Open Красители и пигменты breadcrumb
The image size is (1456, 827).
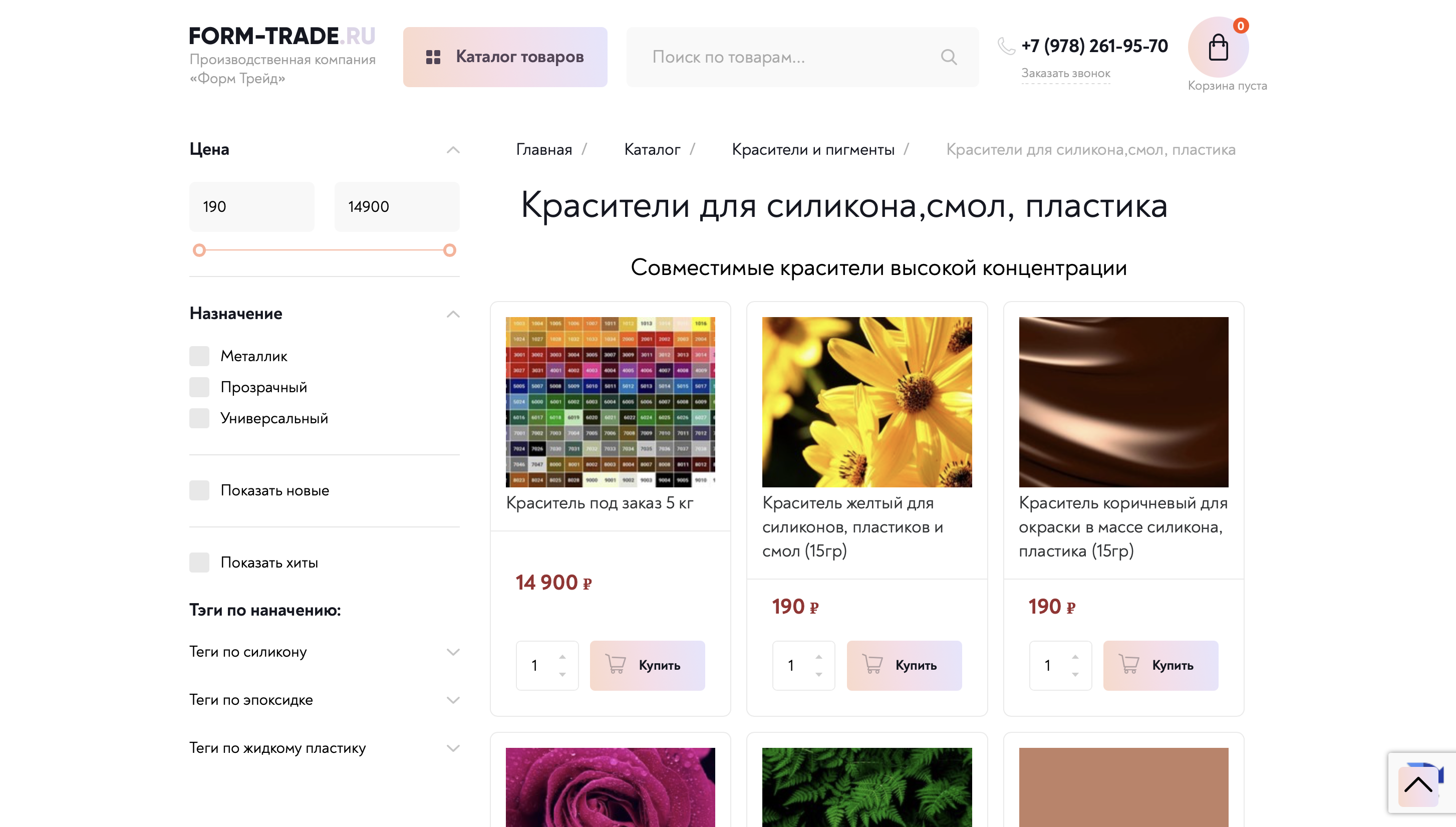[x=813, y=150]
